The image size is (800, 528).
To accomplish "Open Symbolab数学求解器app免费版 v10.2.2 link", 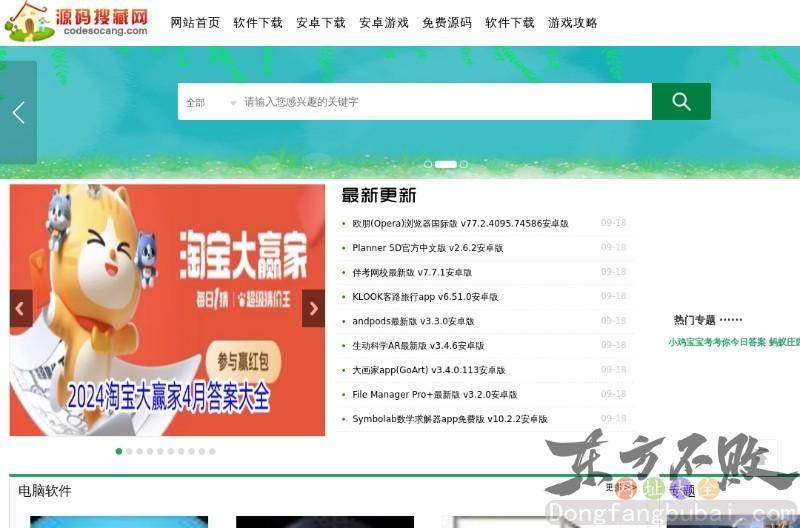I will coord(449,419).
